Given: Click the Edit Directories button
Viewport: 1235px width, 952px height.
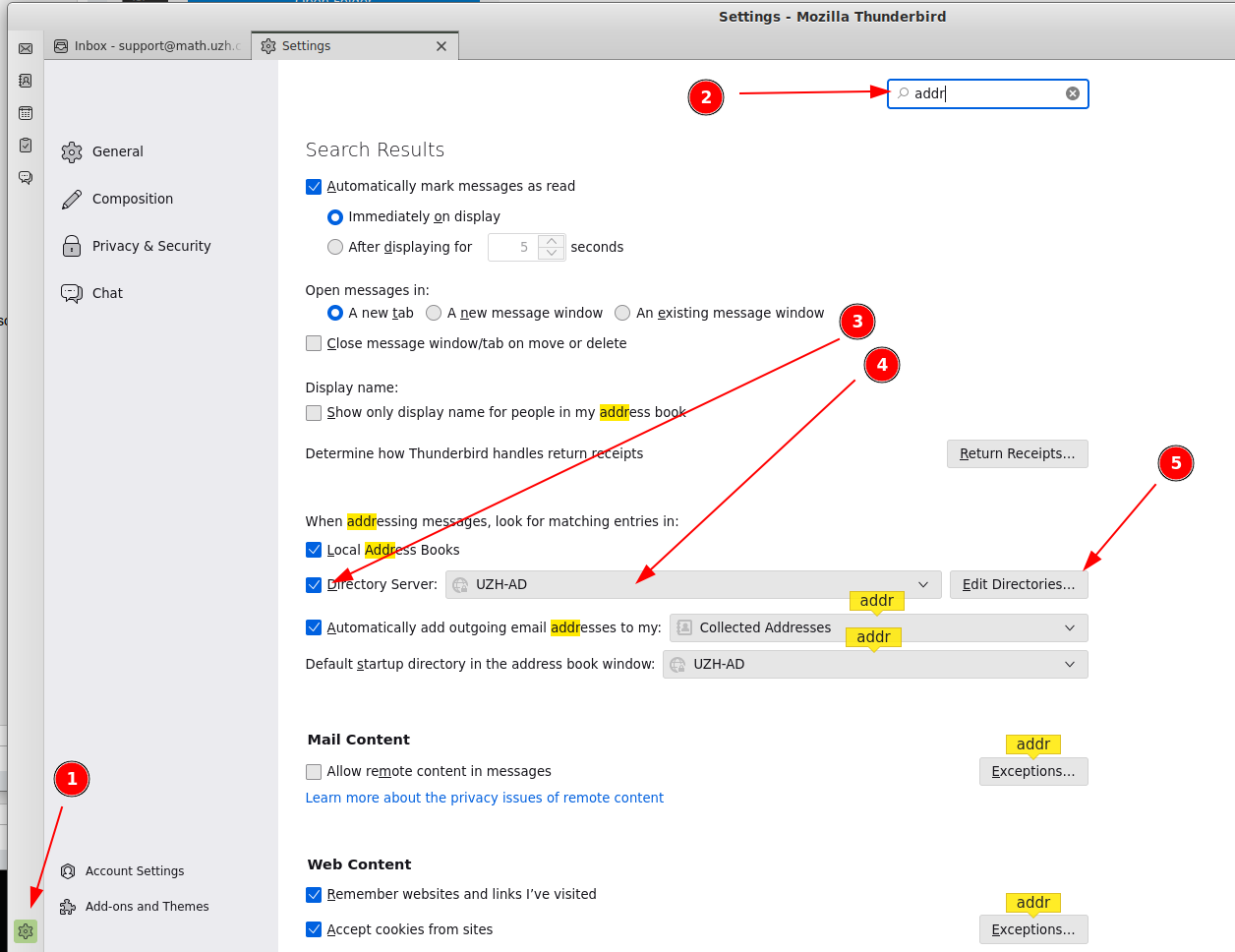Looking at the screenshot, I should pos(1018,585).
